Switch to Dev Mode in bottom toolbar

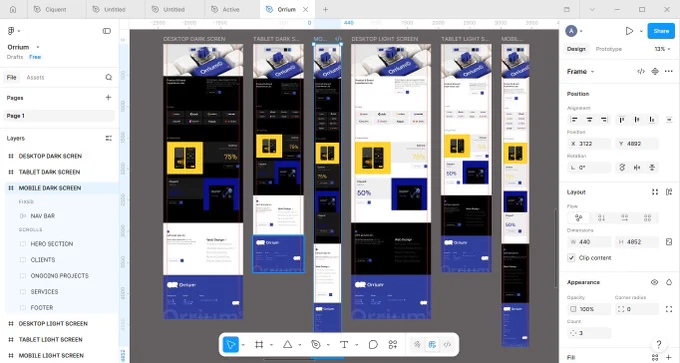447,345
